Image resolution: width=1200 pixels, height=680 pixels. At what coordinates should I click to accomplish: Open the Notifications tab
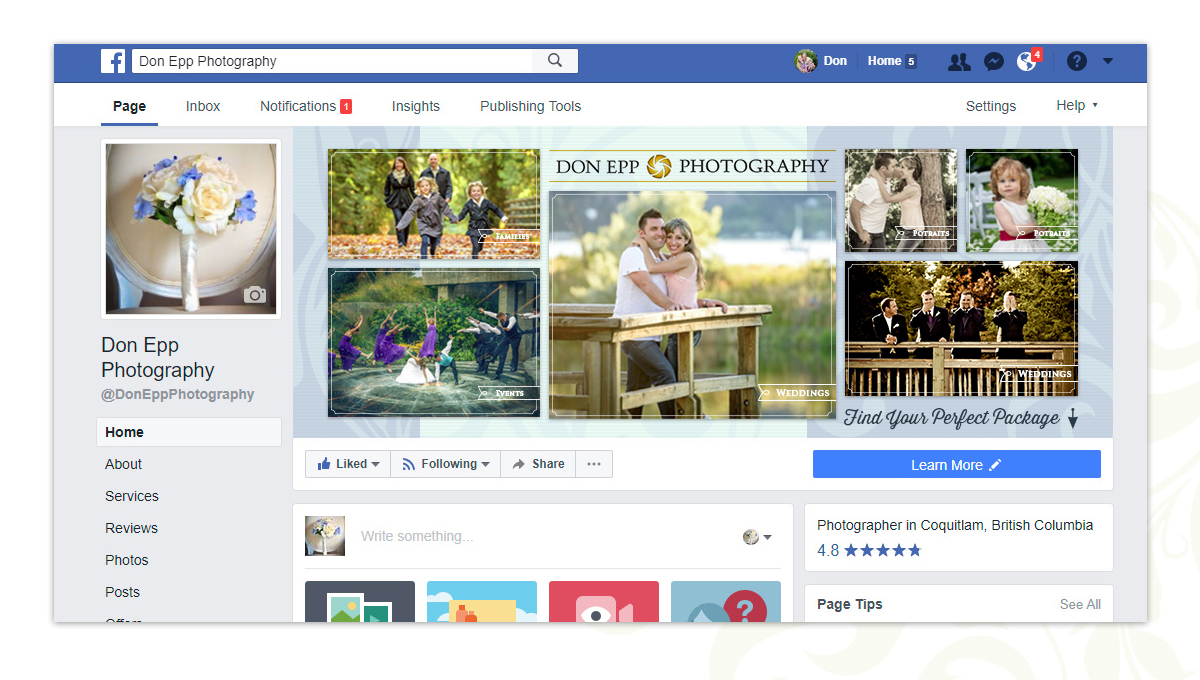(306, 106)
